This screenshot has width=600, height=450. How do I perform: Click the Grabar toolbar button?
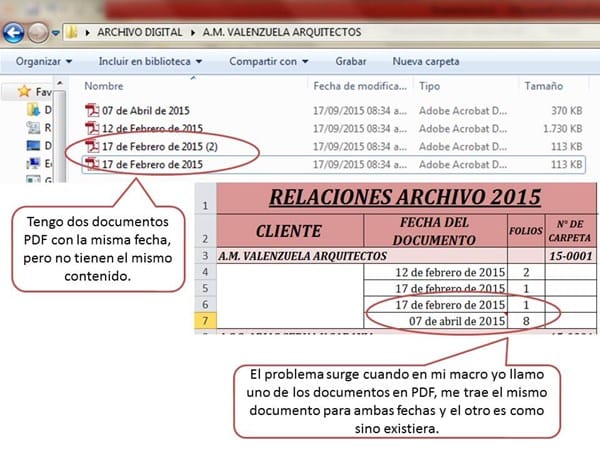(x=351, y=61)
